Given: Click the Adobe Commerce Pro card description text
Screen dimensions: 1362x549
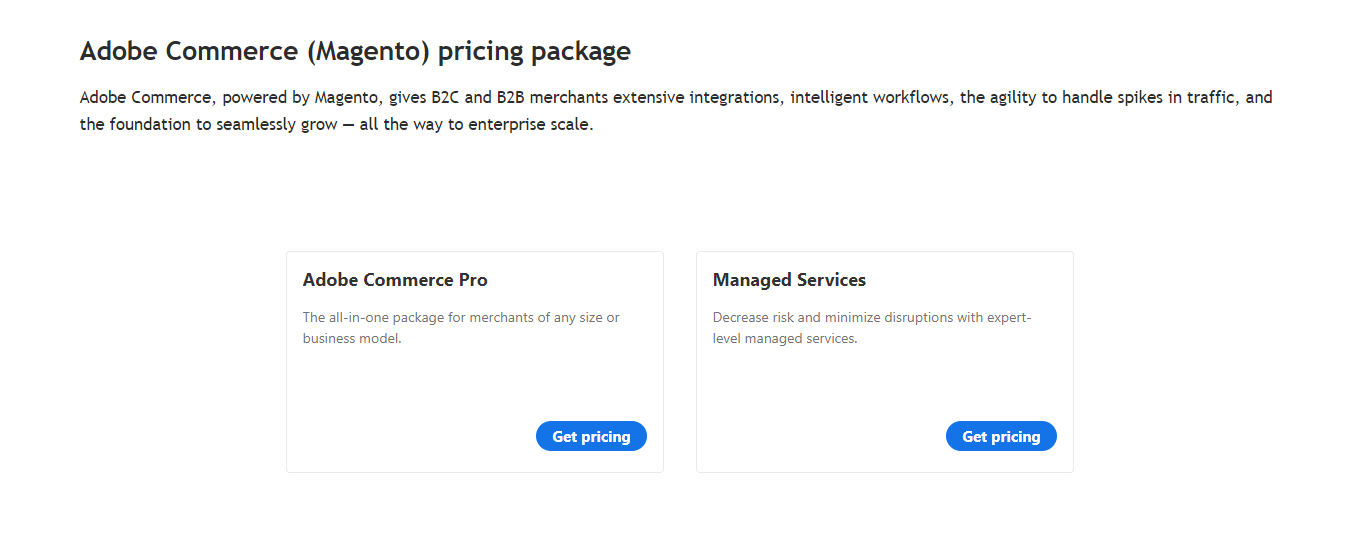Looking at the screenshot, I should click(460, 328).
